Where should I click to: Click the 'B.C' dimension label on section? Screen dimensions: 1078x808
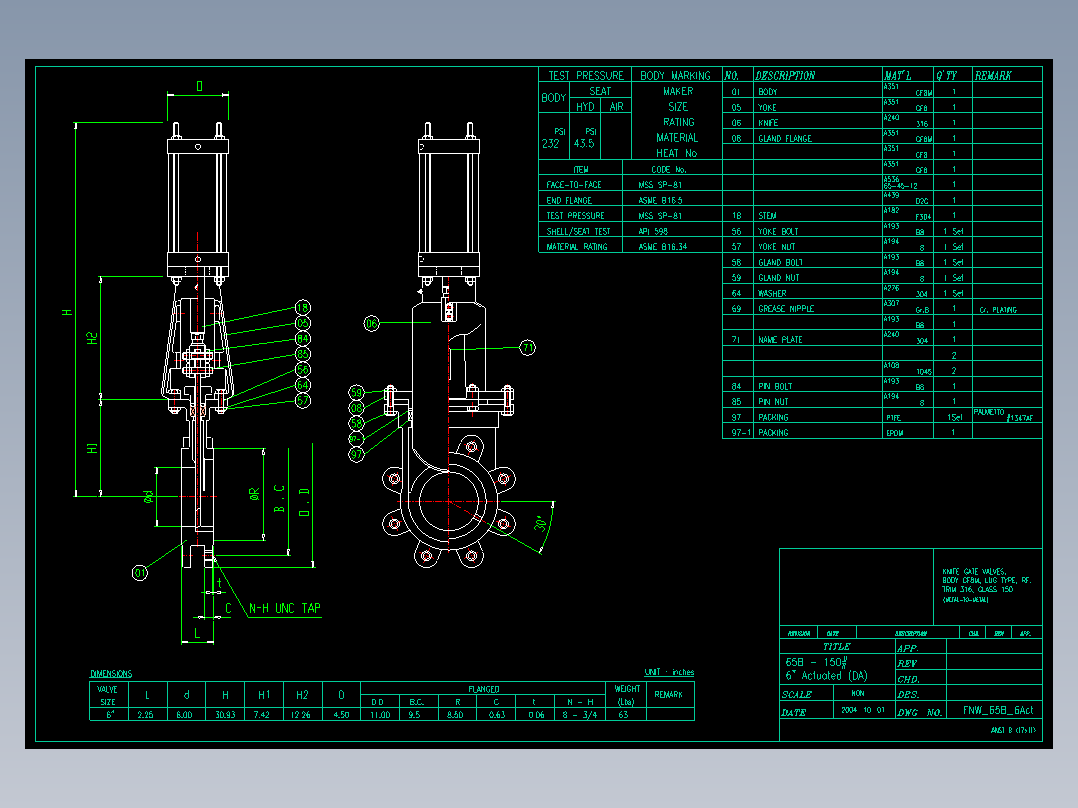[x=279, y=499]
